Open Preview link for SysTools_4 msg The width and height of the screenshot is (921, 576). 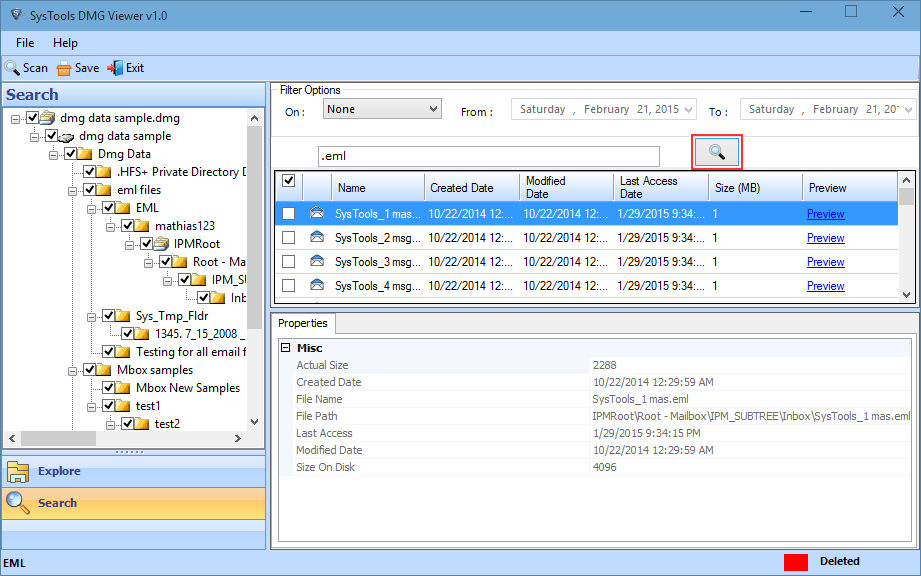[x=825, y=287]
